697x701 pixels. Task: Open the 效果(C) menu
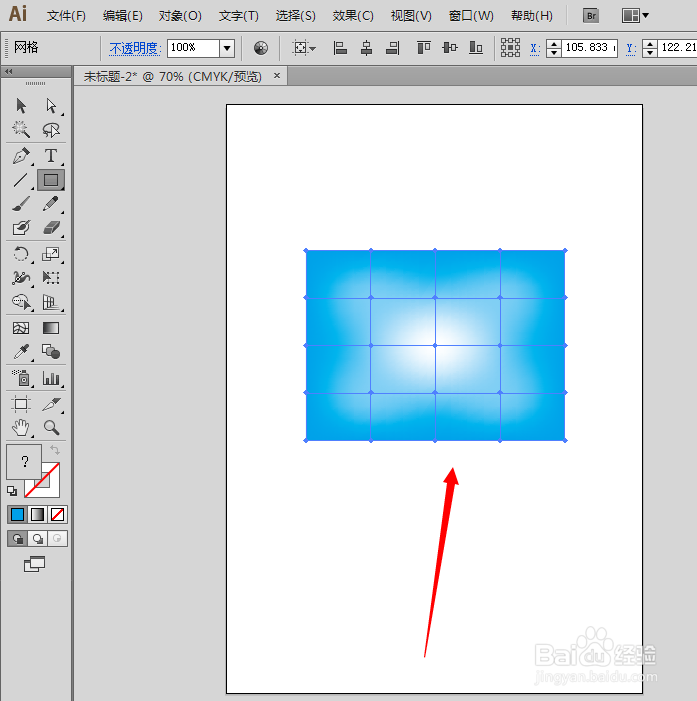353,16
